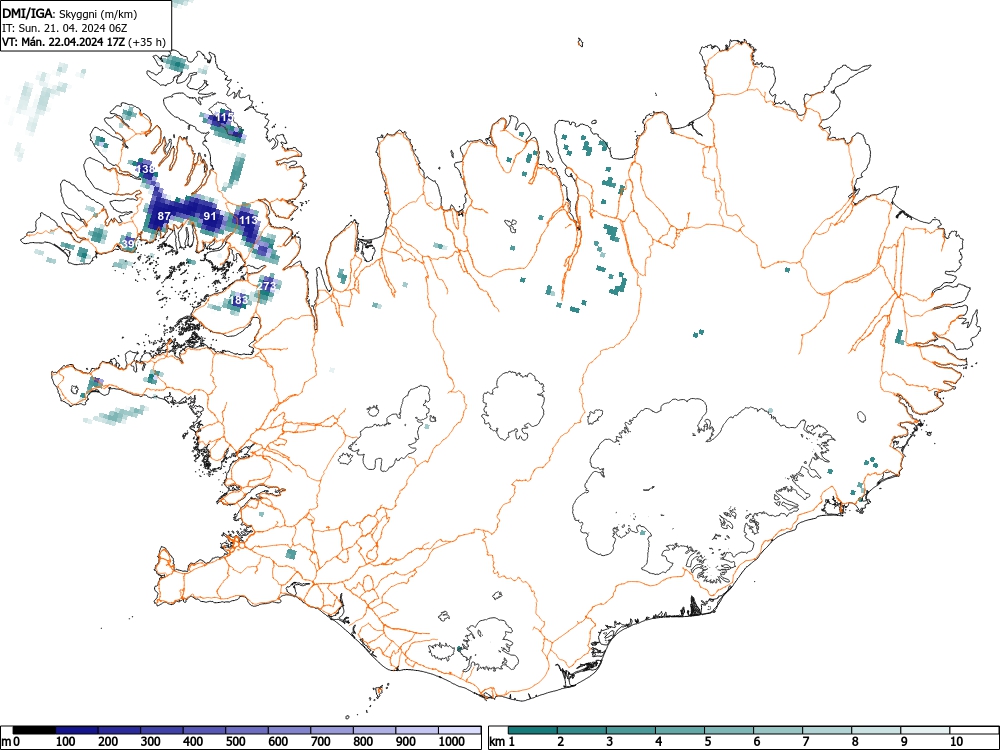This screenshot has height=750, width=1000.
Task: Click the 6 label in the km legend
Action: pos(756,742)
